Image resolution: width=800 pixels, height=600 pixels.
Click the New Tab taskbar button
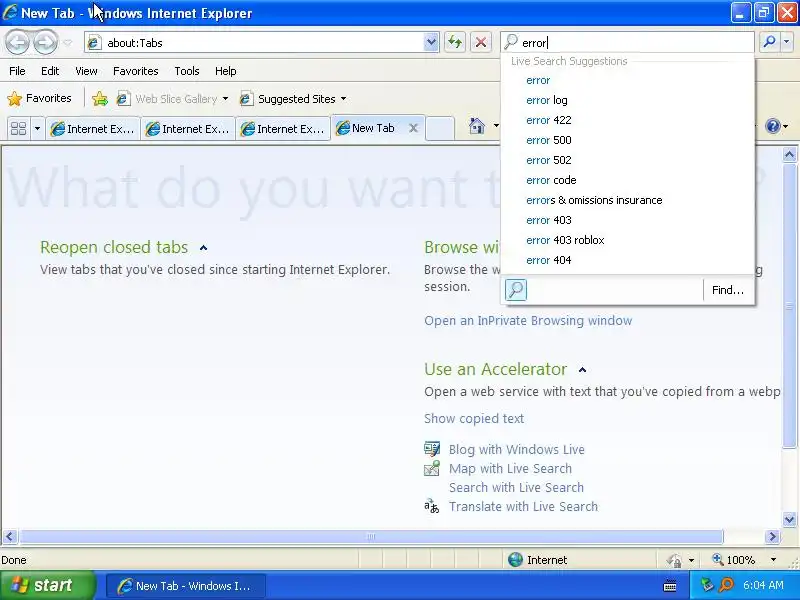[x=186, y=586]
